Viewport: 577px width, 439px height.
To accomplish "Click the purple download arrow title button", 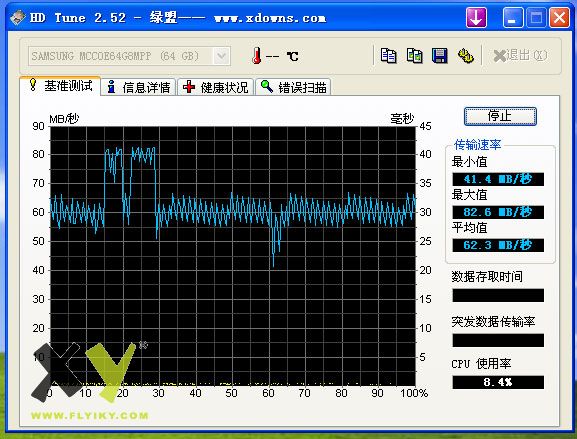I will coord(476,17).
